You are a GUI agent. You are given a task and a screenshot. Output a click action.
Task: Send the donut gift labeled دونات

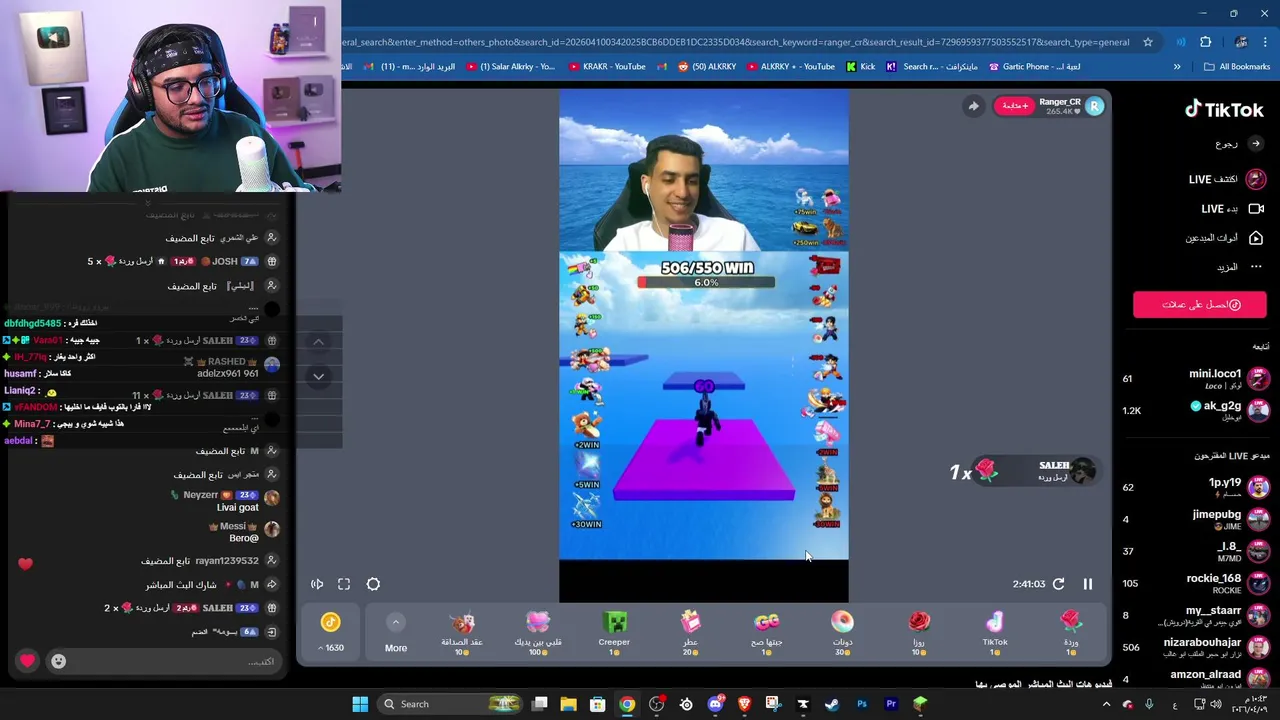[x=842, y=634]
